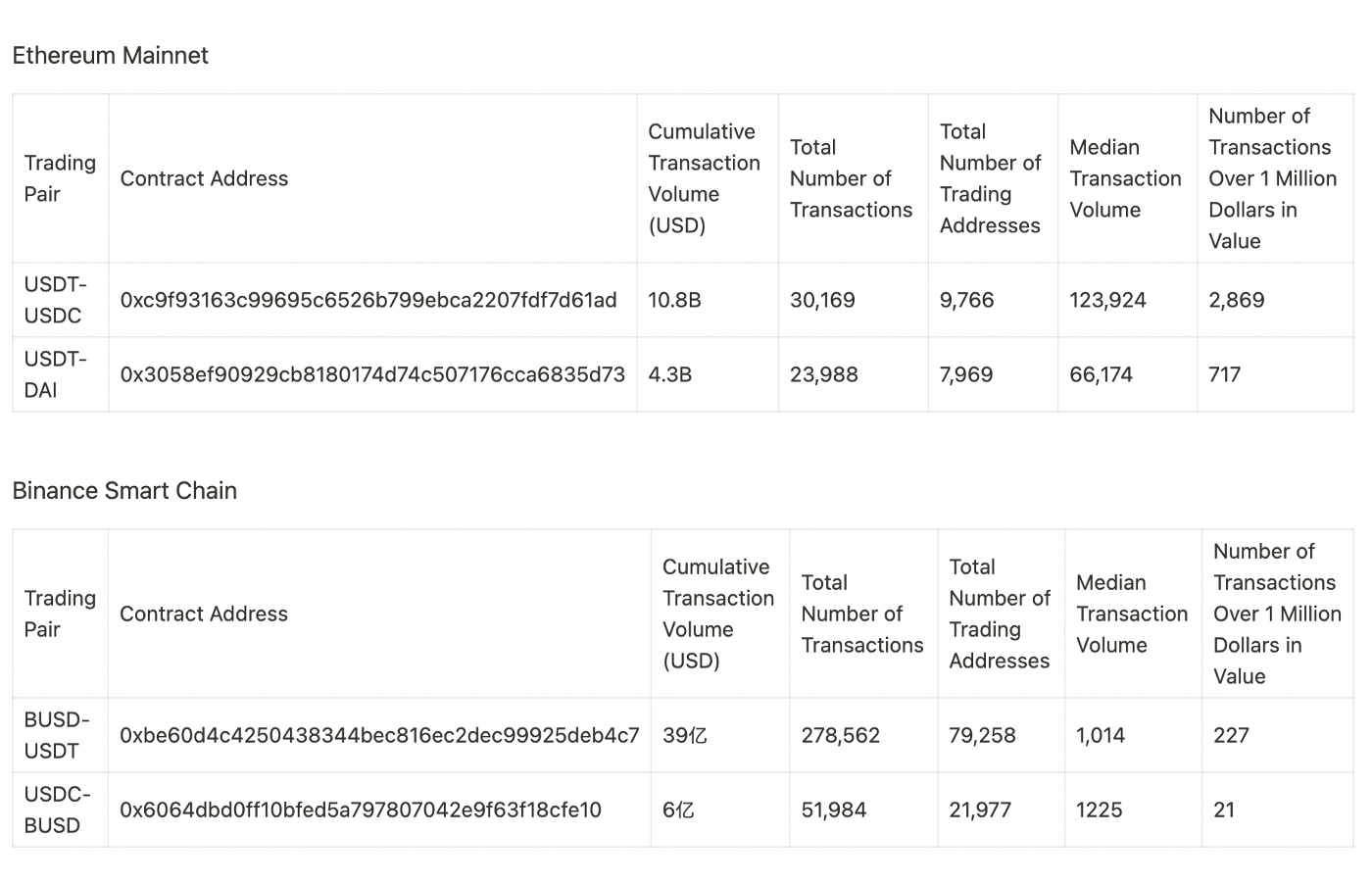Select the BUSD-USDT contract address
The image size is (1372, 884).
(x=379, y=735)
